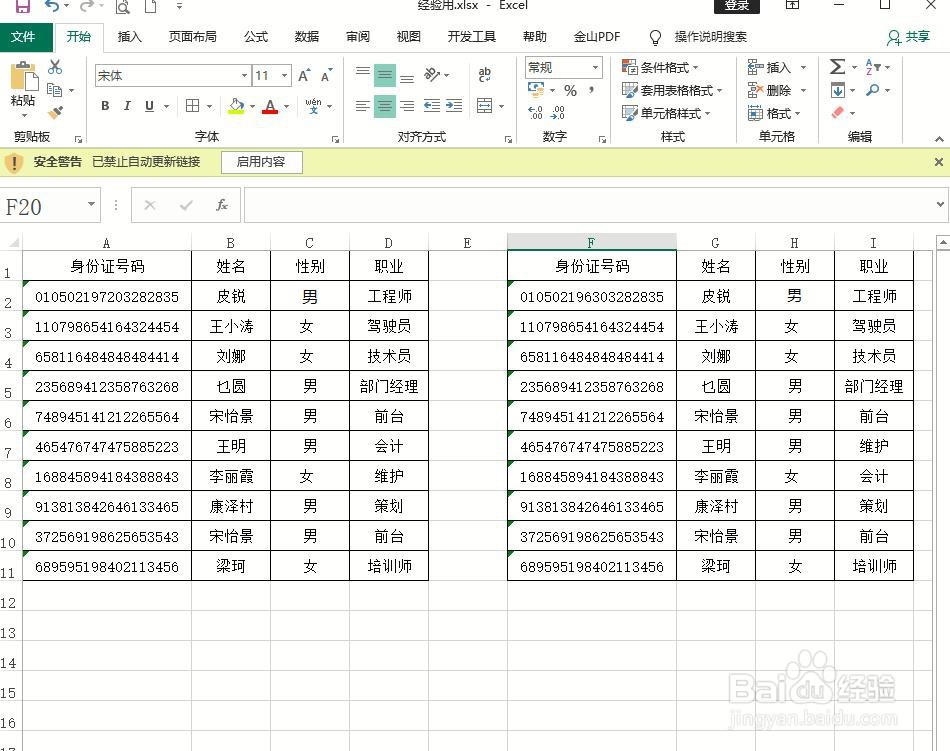Switch to the 开发工具 Developer tab
The image size is (950, 751).
(471, 36)
